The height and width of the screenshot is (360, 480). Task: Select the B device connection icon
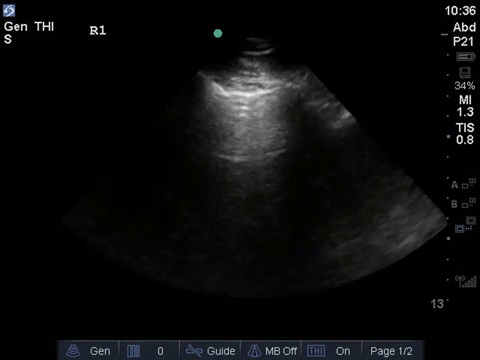[463, 203]
